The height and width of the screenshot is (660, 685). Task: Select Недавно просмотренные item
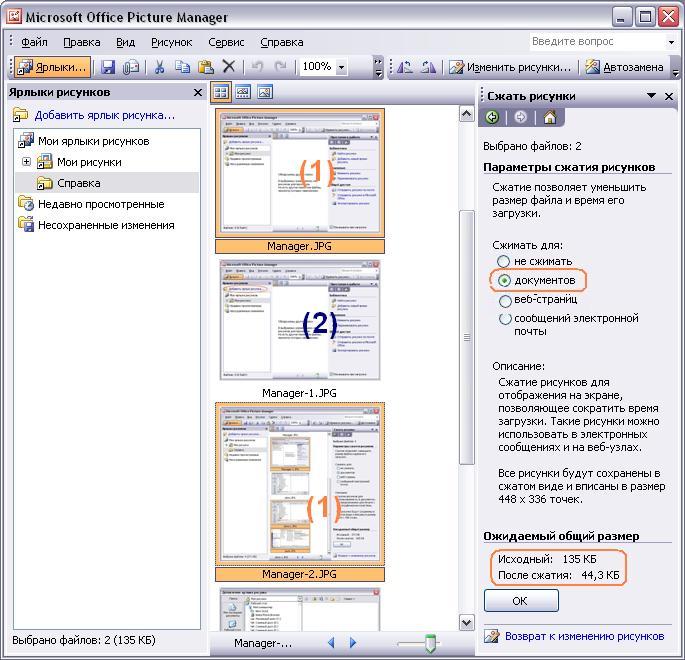101,204
